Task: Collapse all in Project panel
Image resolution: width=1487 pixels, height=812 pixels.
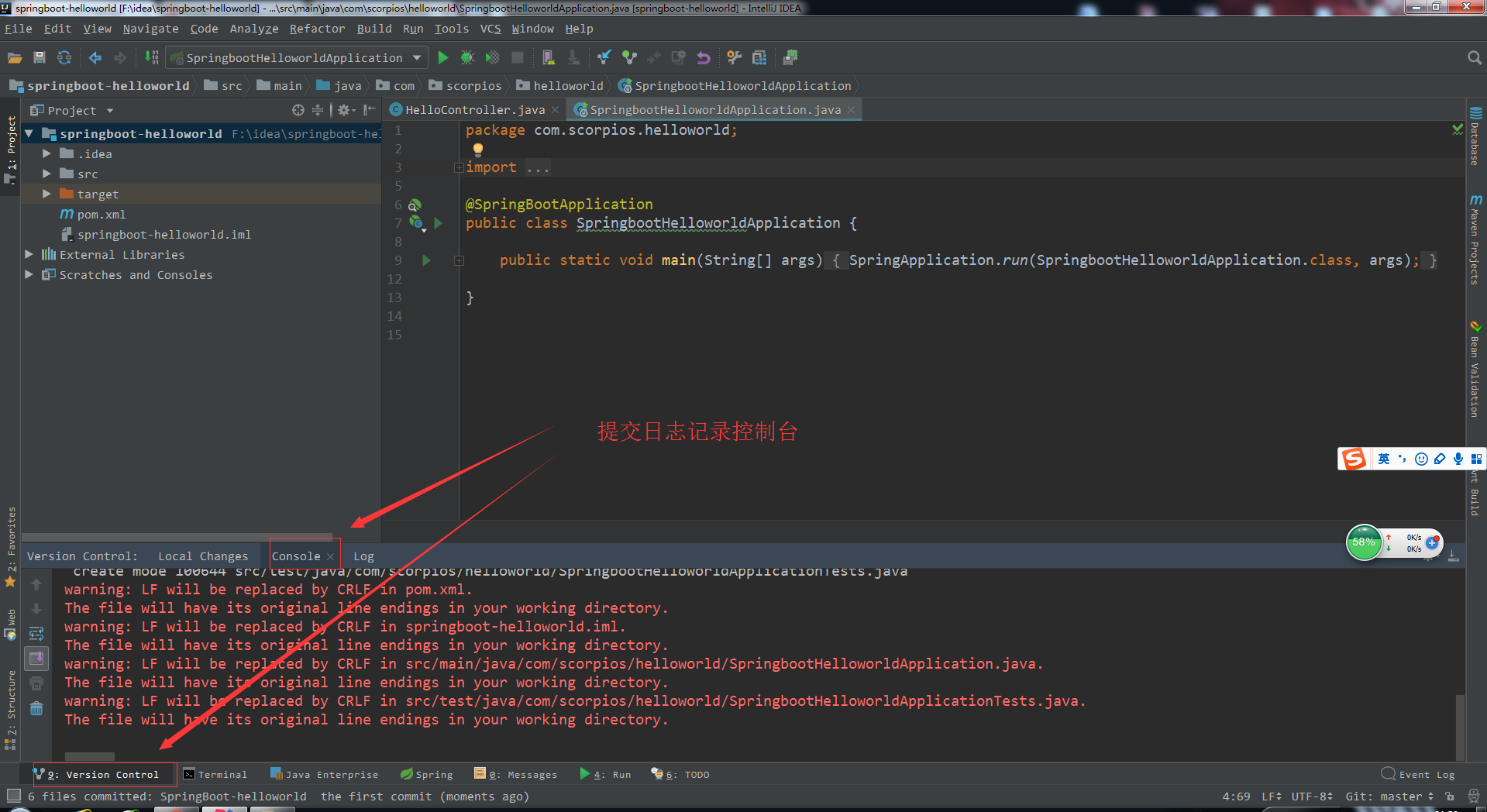Action: tap(318, 110)
